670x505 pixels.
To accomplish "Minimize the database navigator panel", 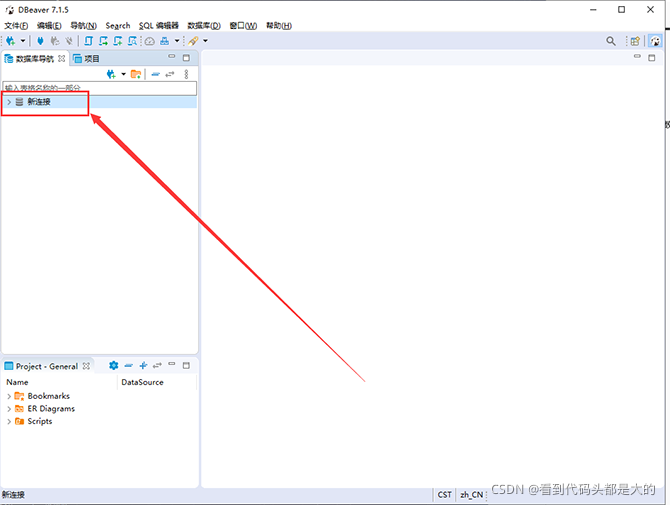I will click(x=172, y=56).
